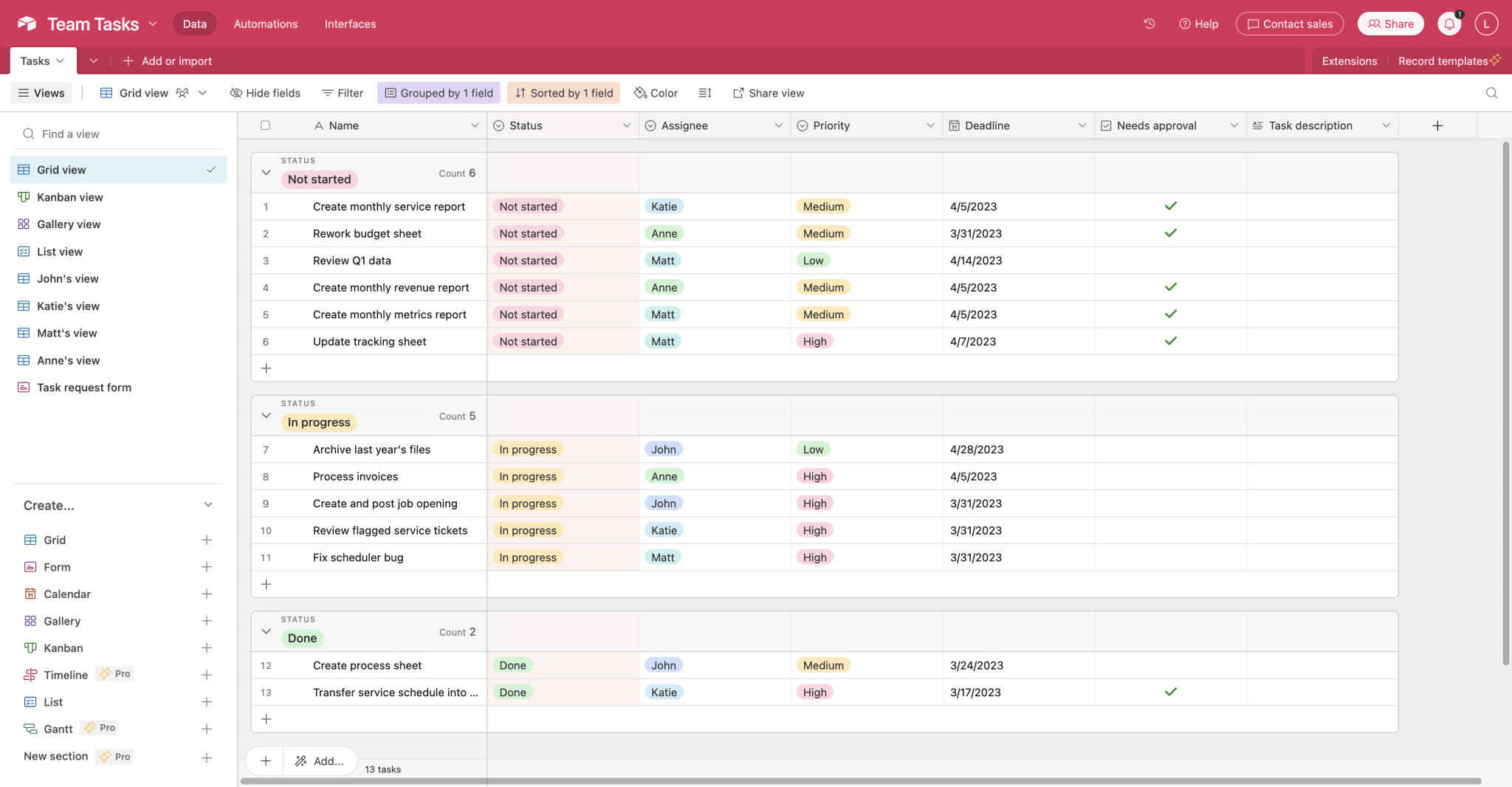Open the Kanban view in the sidebar

point(70,197)
